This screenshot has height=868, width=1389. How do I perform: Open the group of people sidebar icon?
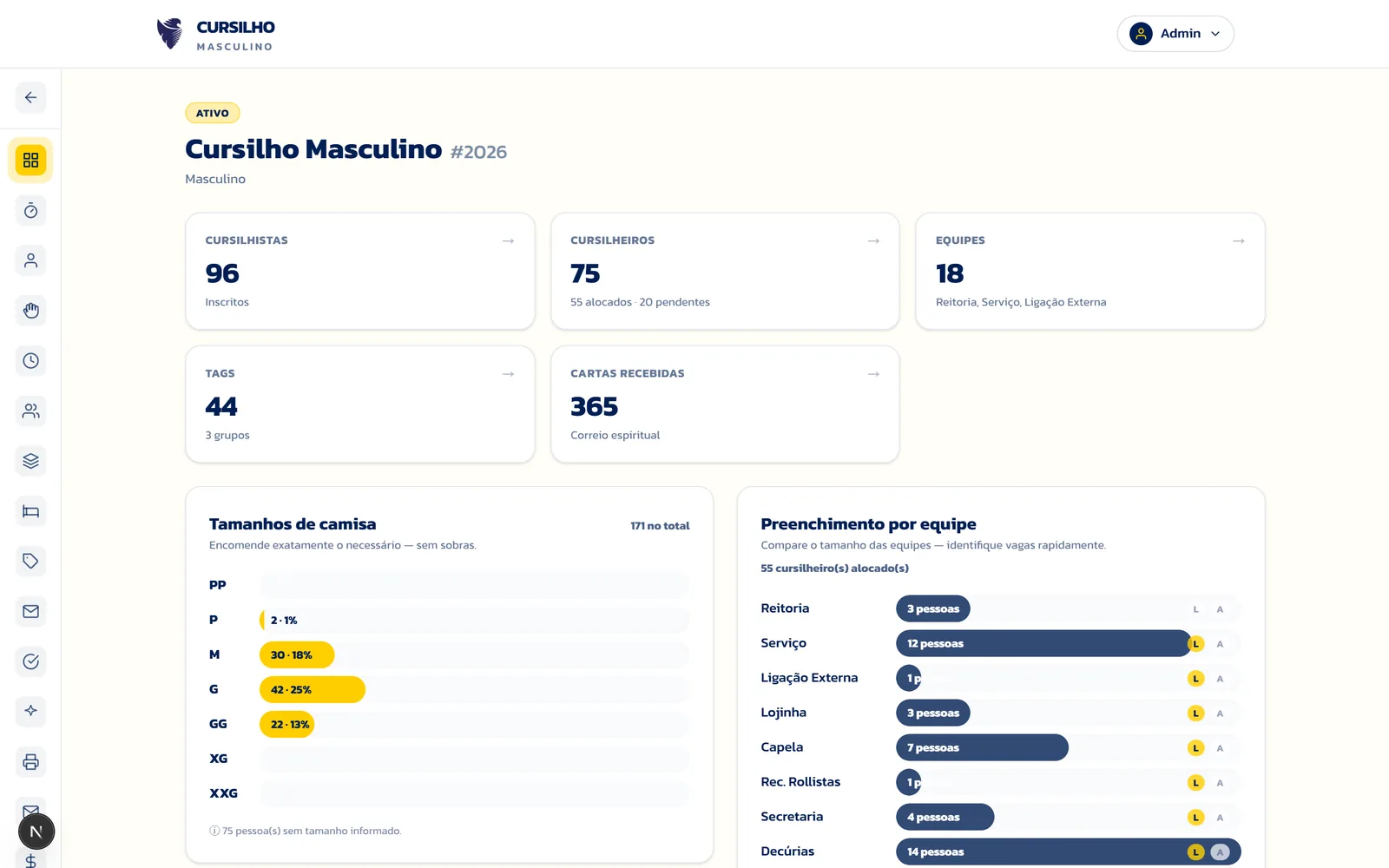(x=30, y=411)
